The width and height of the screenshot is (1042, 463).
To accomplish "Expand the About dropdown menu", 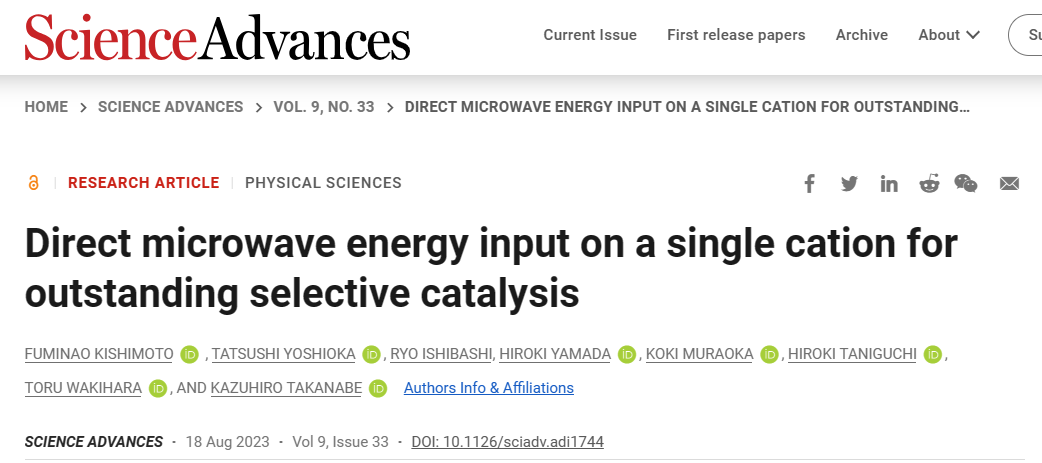I will pos(949,35).
